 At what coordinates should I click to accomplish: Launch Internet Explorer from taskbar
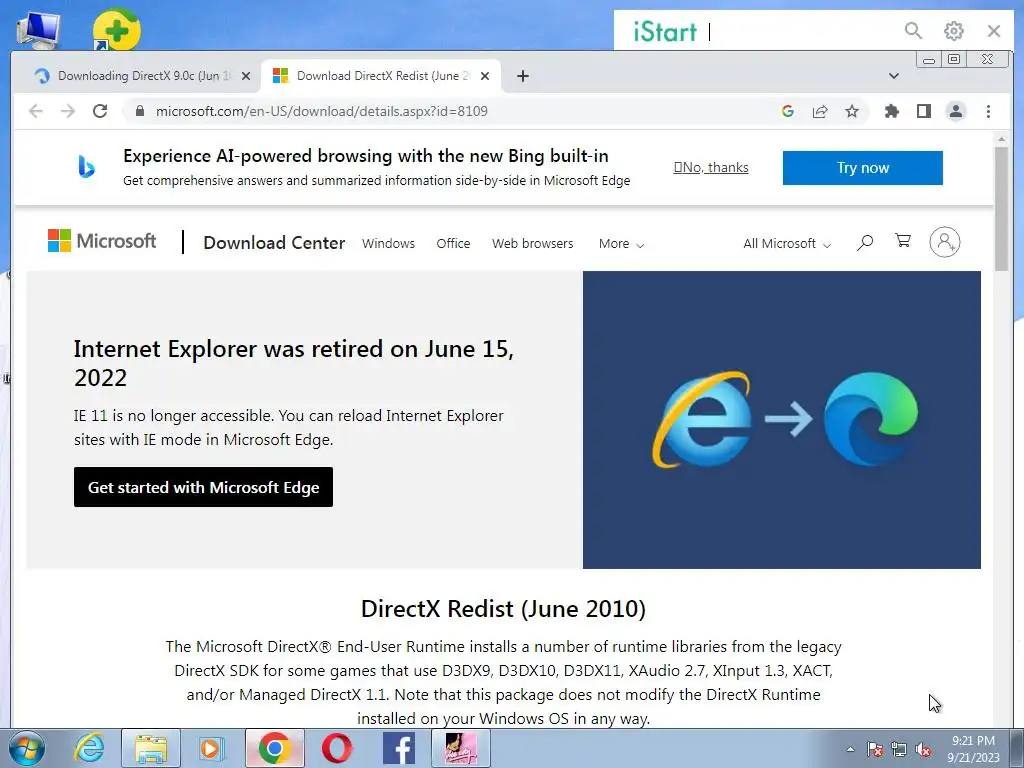(89, 748)
